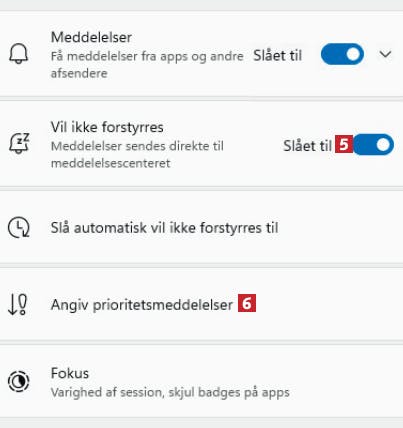Click the red number 5 badge
The width and height of the screenshot is (403, 428).
pyautogui.click(x=344, y=144)
